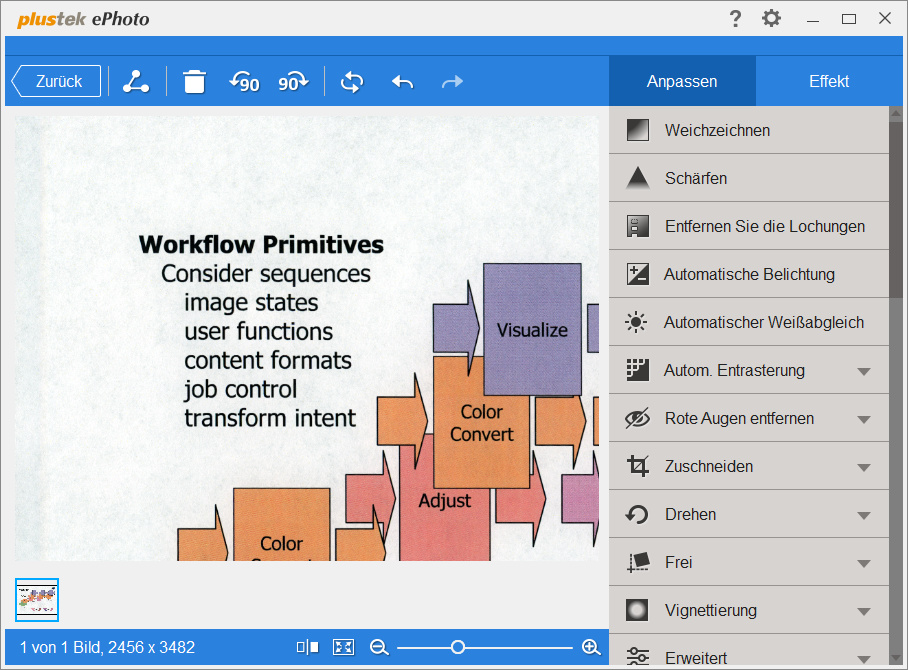Switch to the Effekt tab
Screen dimensions: 908x670
(829, 81)
